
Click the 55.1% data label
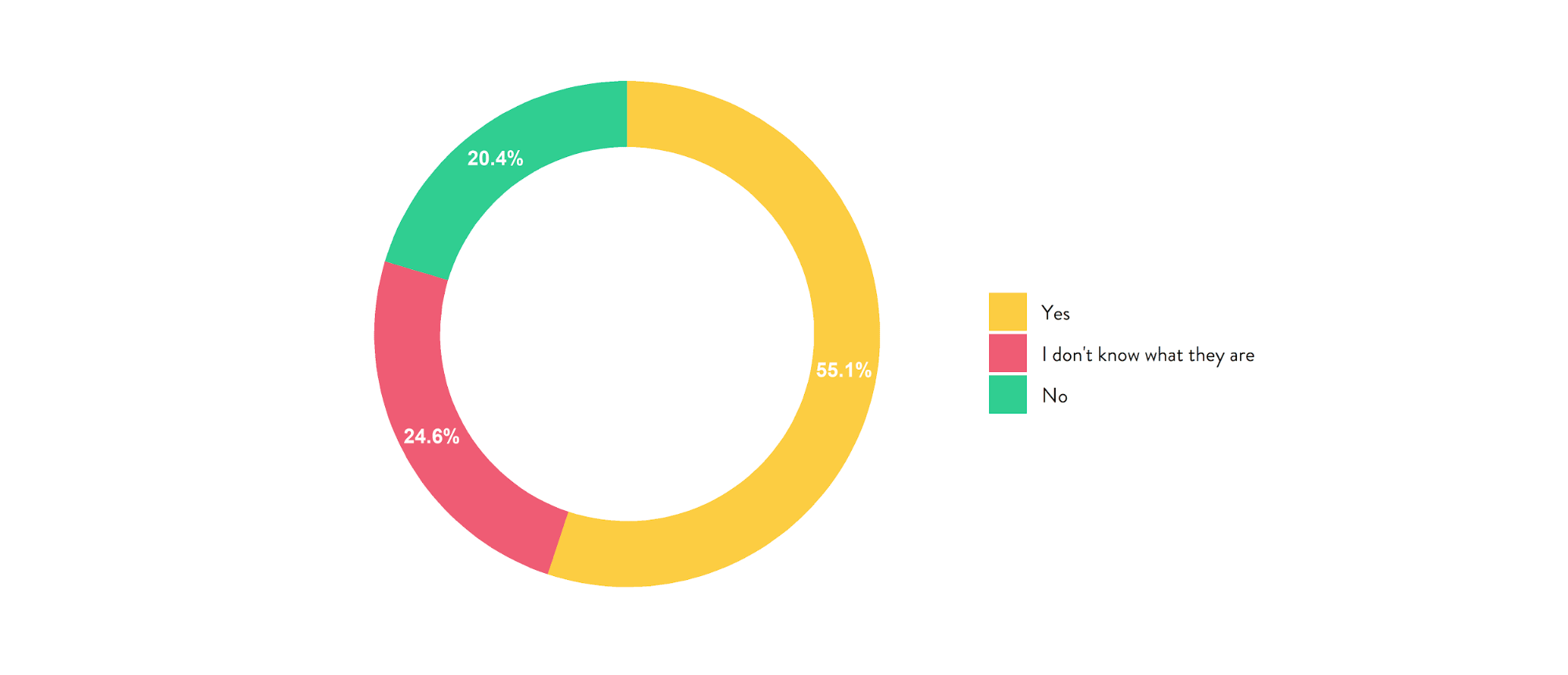pyautogui.click(x=843, y=370)
